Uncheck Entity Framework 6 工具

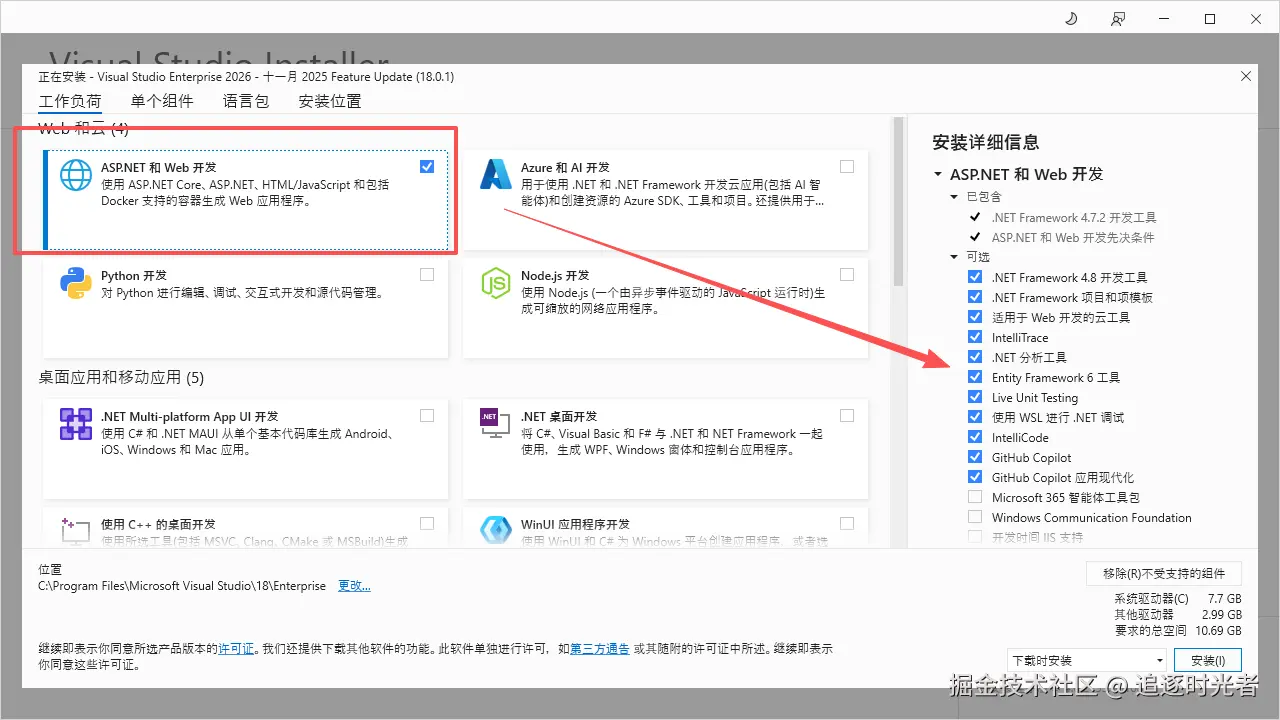(975, 377)
